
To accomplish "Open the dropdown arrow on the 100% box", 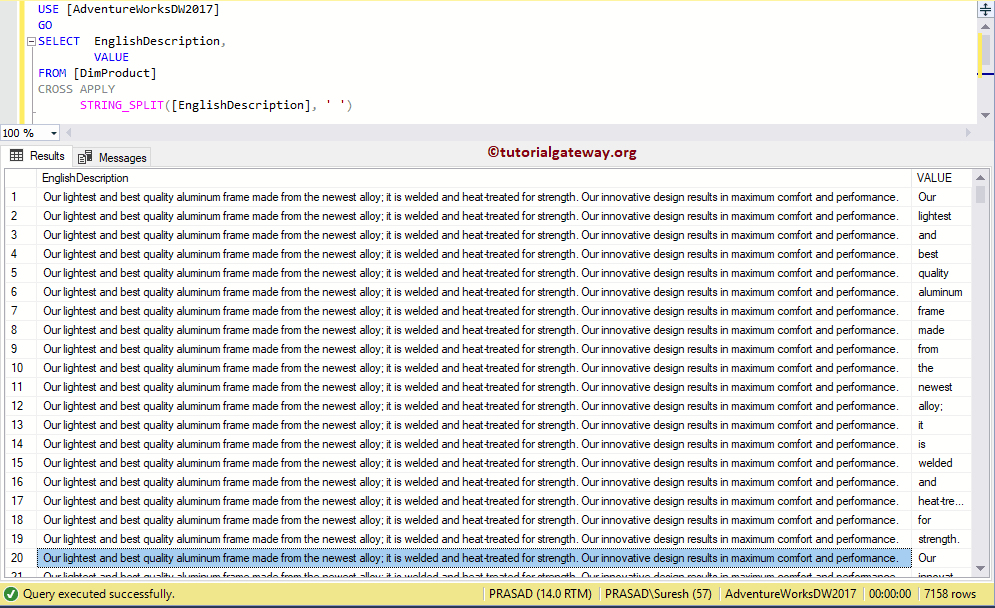I will point(51,132).
